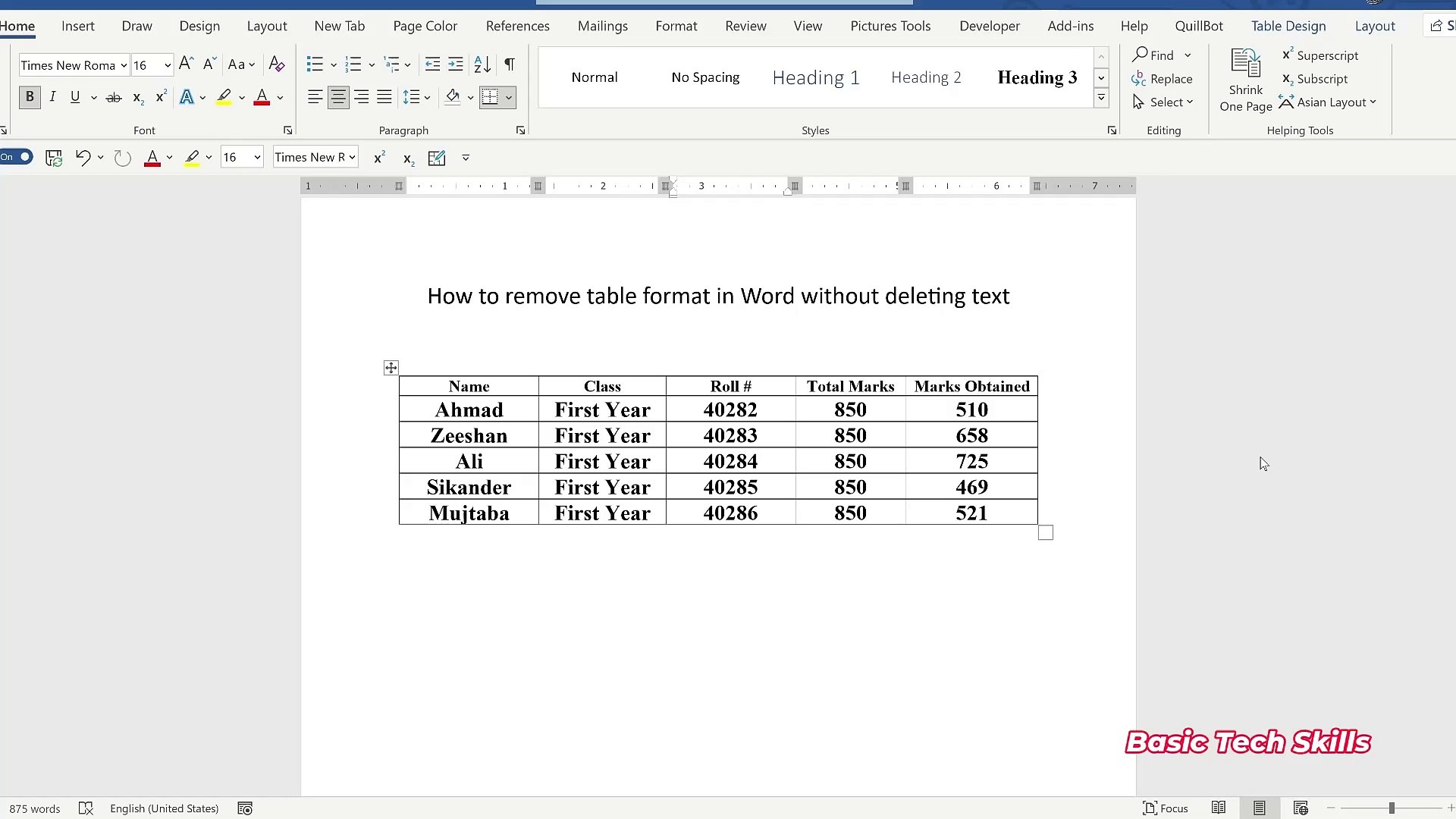Screen dimensions: 1456x819
Task: Click the Clear All Formatting icon
Action: (277, 64)
